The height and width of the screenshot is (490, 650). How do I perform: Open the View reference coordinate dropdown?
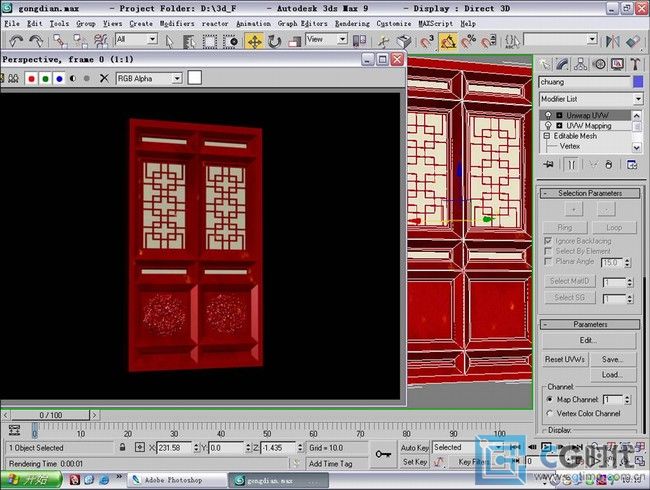tap(342, 39)
